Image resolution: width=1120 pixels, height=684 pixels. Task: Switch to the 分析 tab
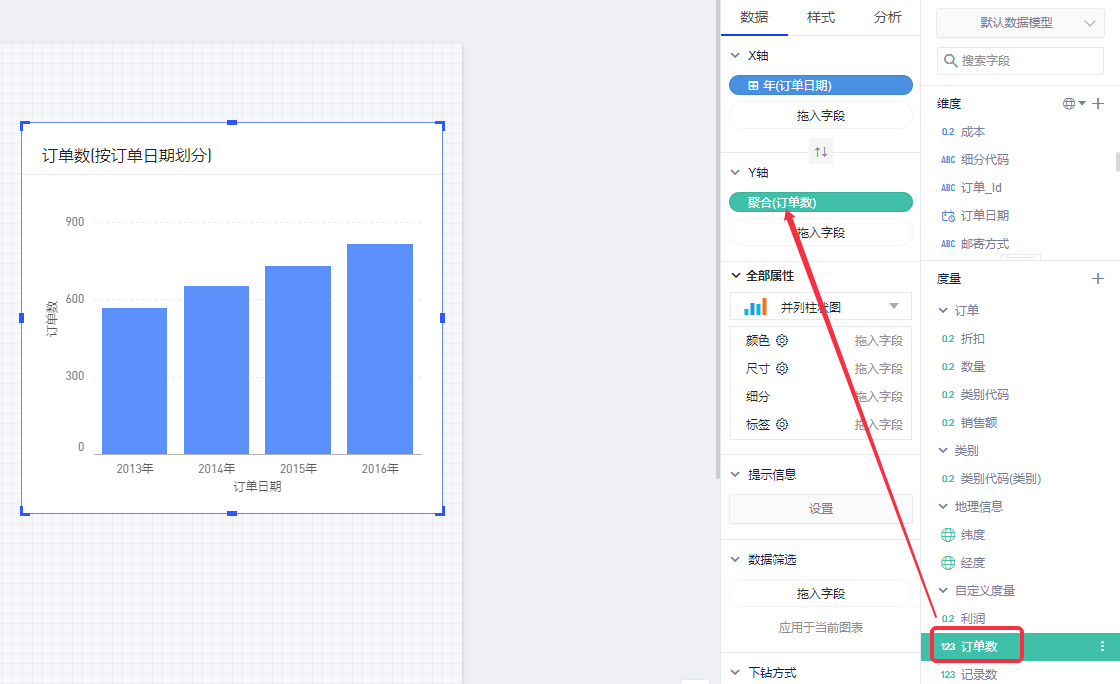(x=887, y=18)
